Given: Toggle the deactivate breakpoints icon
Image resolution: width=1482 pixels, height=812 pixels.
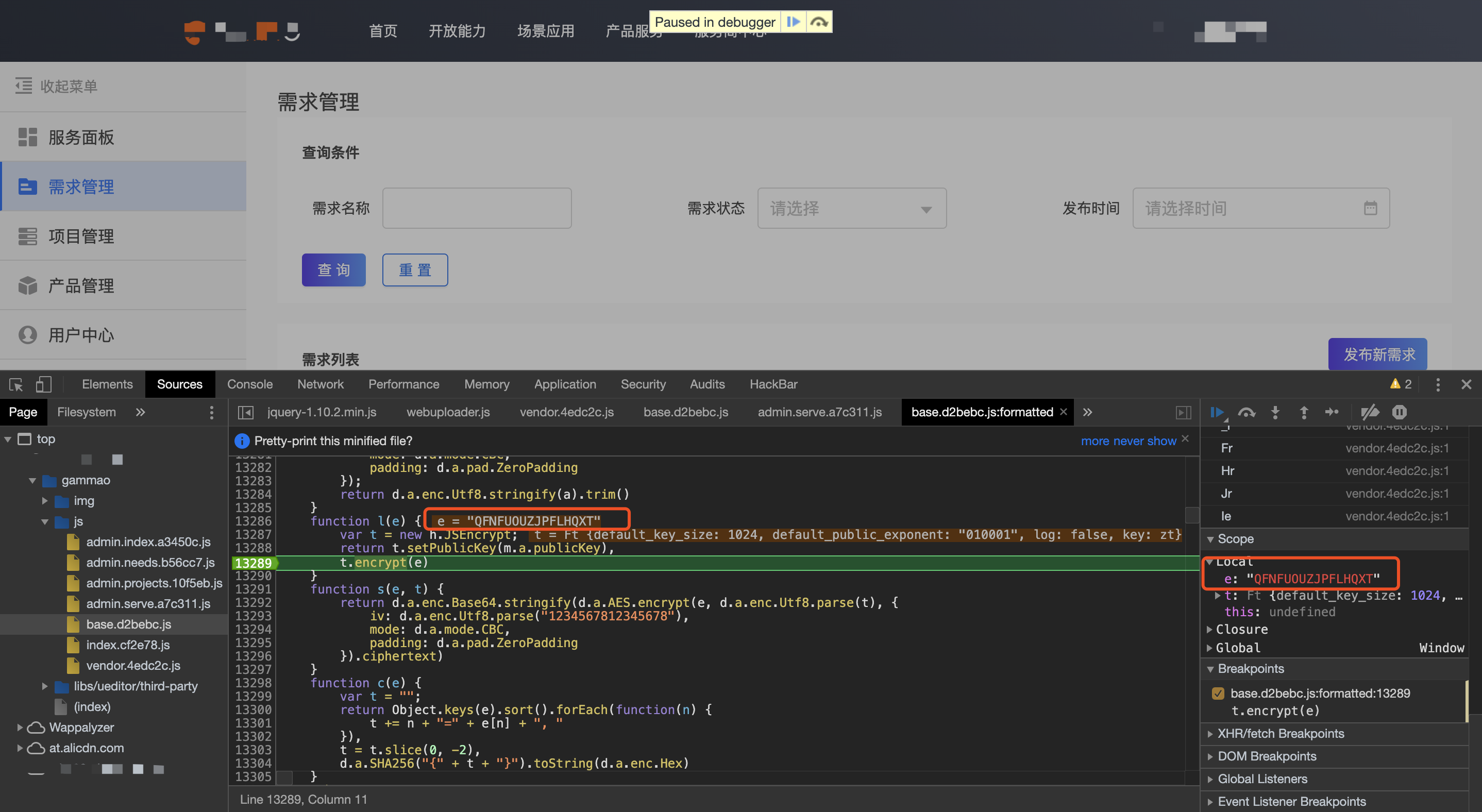Looking at the screenshot, I should point(1370,412).
